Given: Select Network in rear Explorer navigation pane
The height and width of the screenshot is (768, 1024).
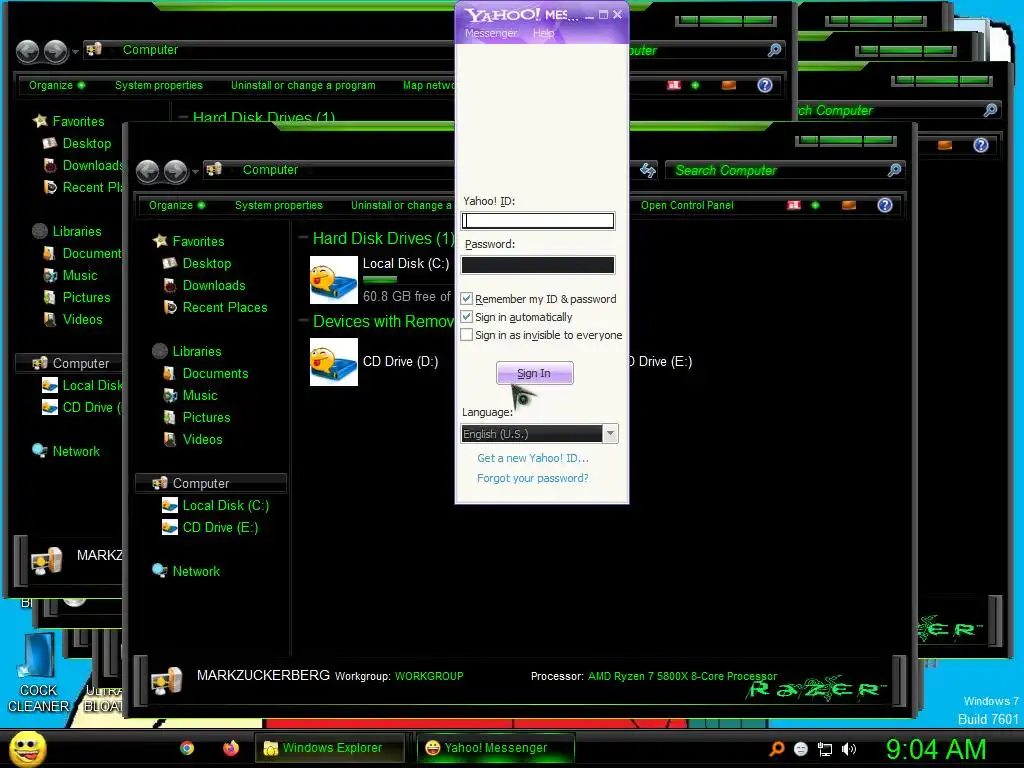Looking at the screenshot, I should (x=76, y=451).
